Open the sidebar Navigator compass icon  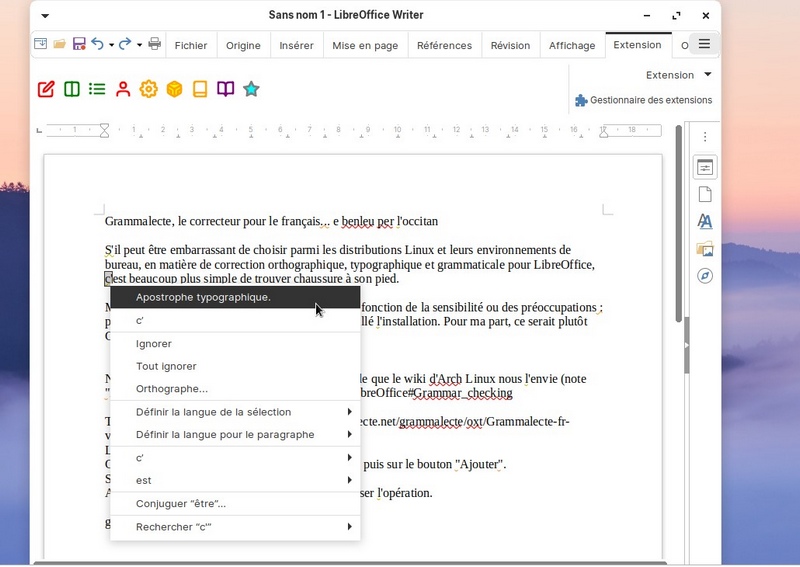point(705,276)
